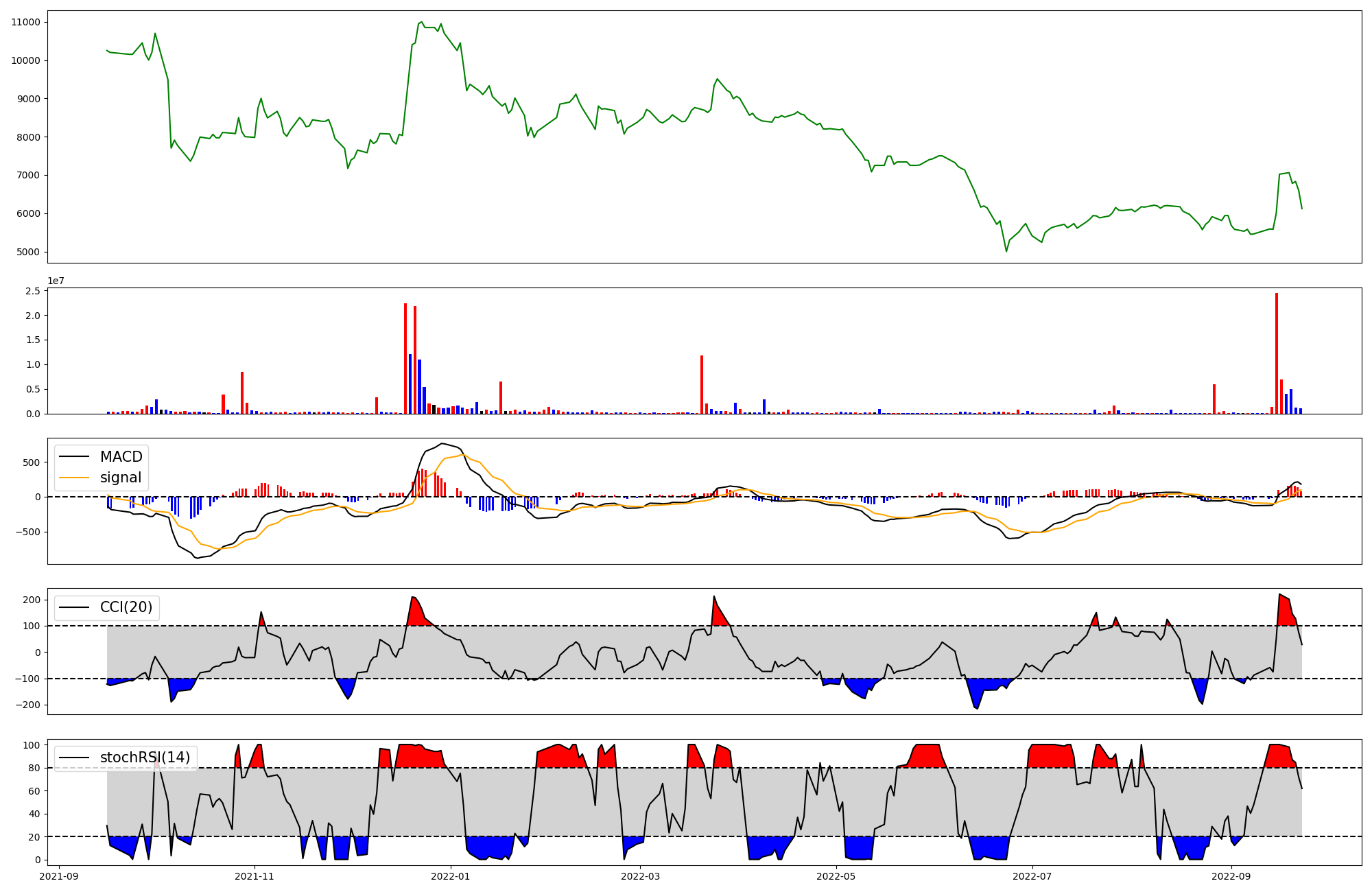Click the 2021-09 date axis label
1372x892 pixels.
(60, 876)
